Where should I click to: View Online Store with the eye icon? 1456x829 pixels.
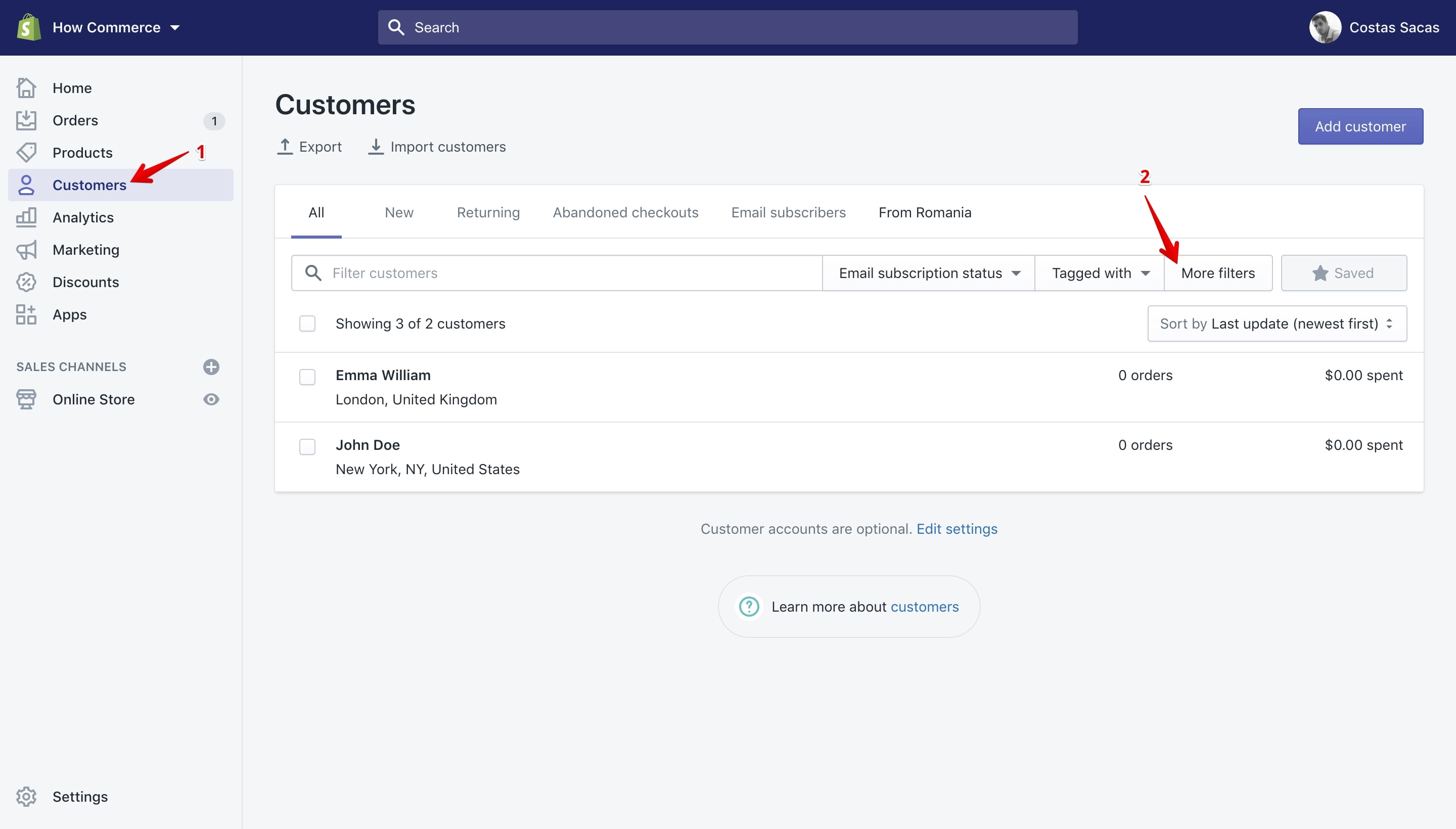click(x=211, y=400)
